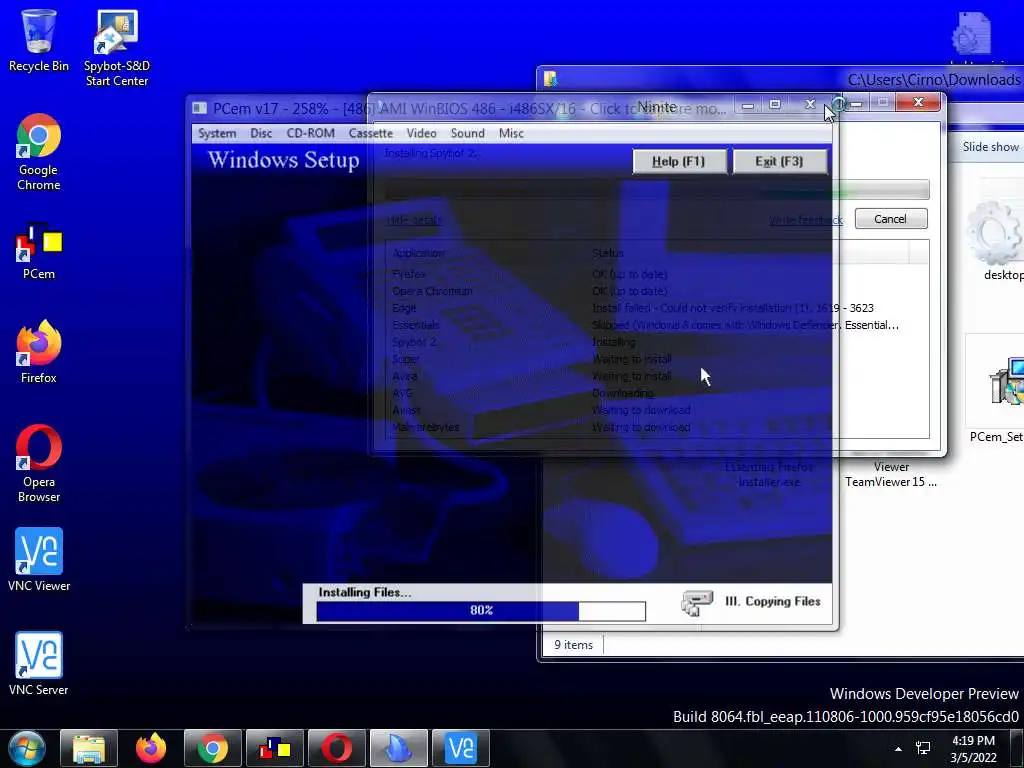
Task: Click the Installing Files 80% progress bar
Action: (x=481, y=611)
